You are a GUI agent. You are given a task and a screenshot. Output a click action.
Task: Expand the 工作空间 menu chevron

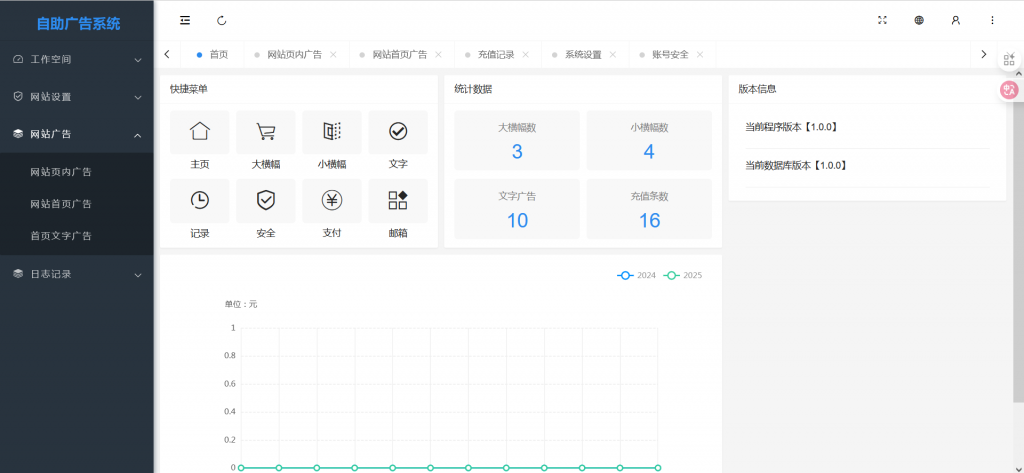pos(138,60)
